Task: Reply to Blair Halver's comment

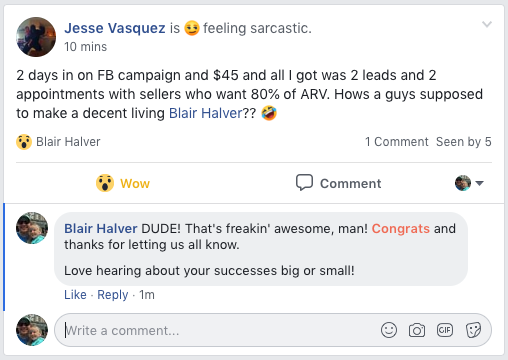Action: [113, 295]
